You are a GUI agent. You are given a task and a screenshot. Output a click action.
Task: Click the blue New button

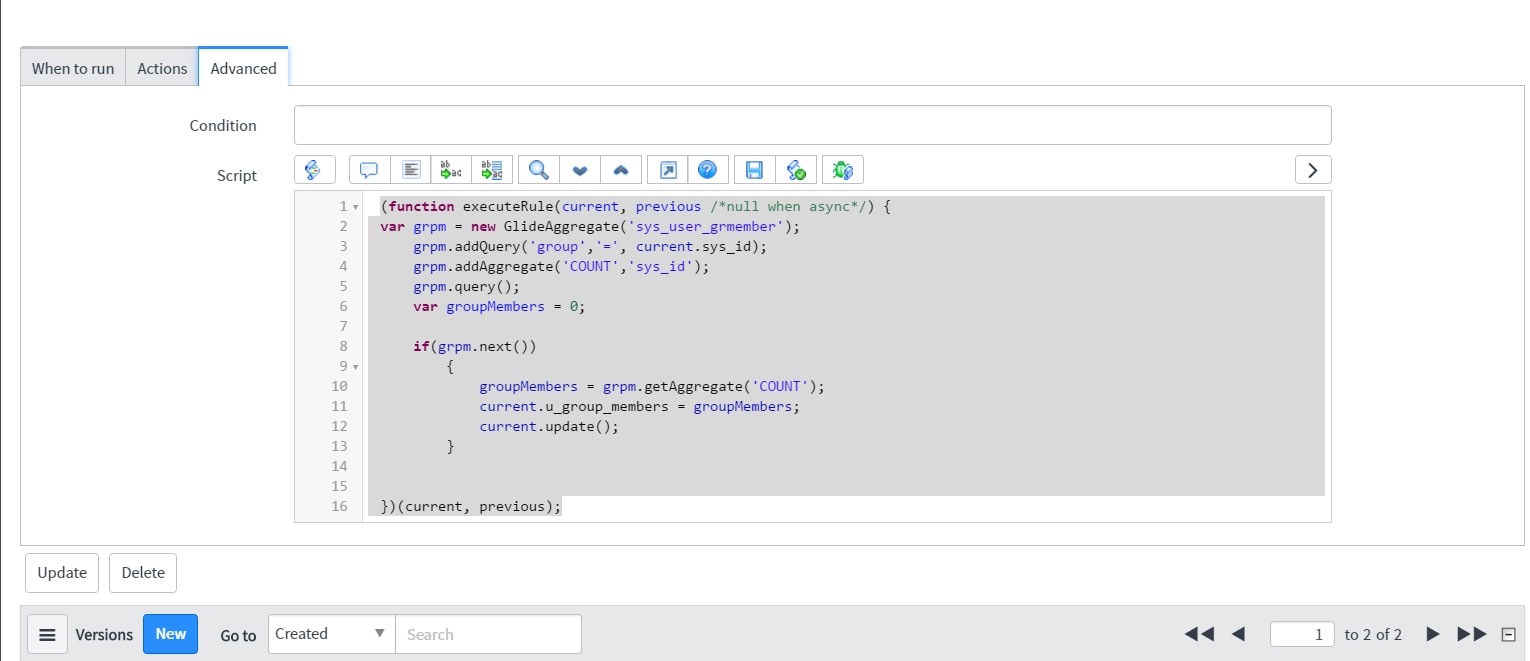170,634
